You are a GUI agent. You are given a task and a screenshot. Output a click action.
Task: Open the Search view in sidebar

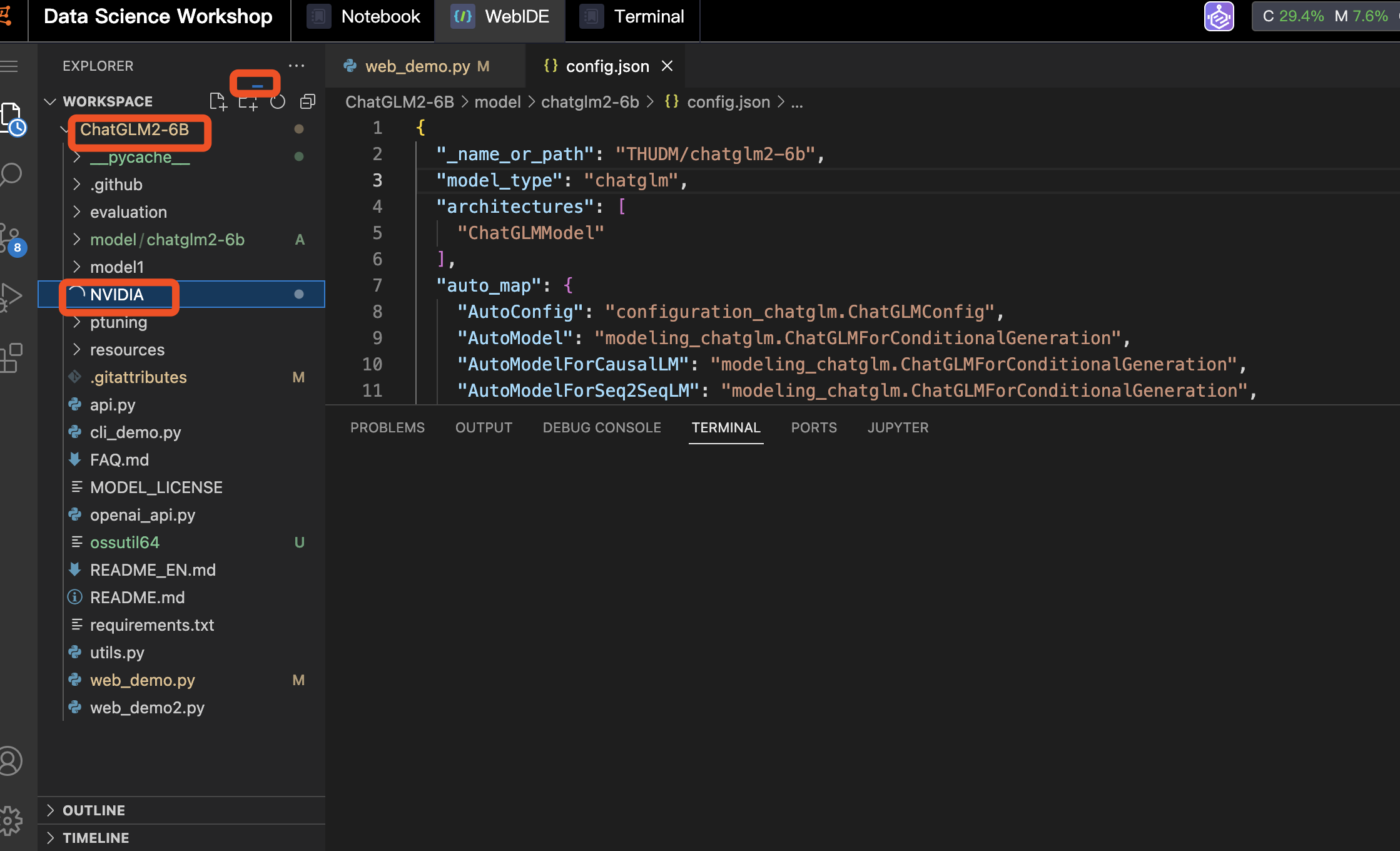pos(11,174)
